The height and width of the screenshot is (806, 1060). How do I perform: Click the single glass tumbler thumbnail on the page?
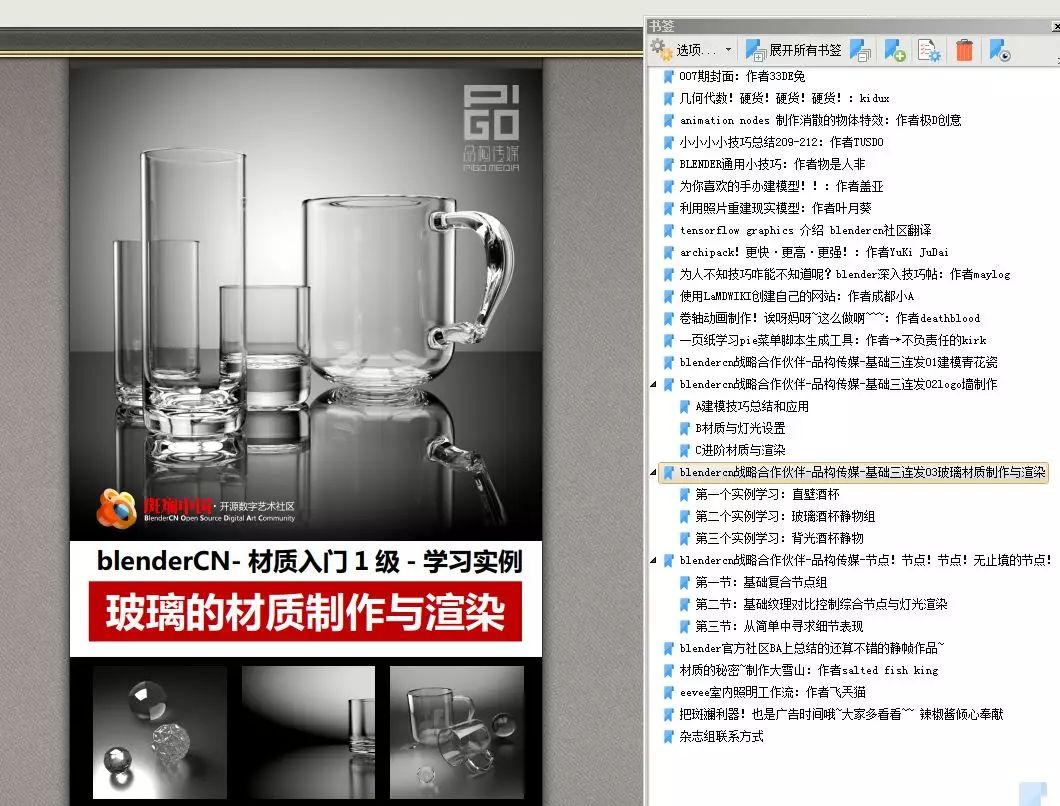(308, 732)
